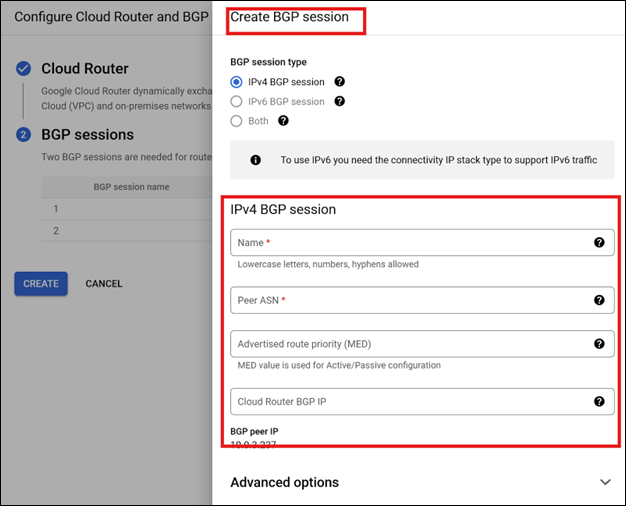Click into the Peer ASN field
This screenshot has height=506, width=626.
click(410, 300)
